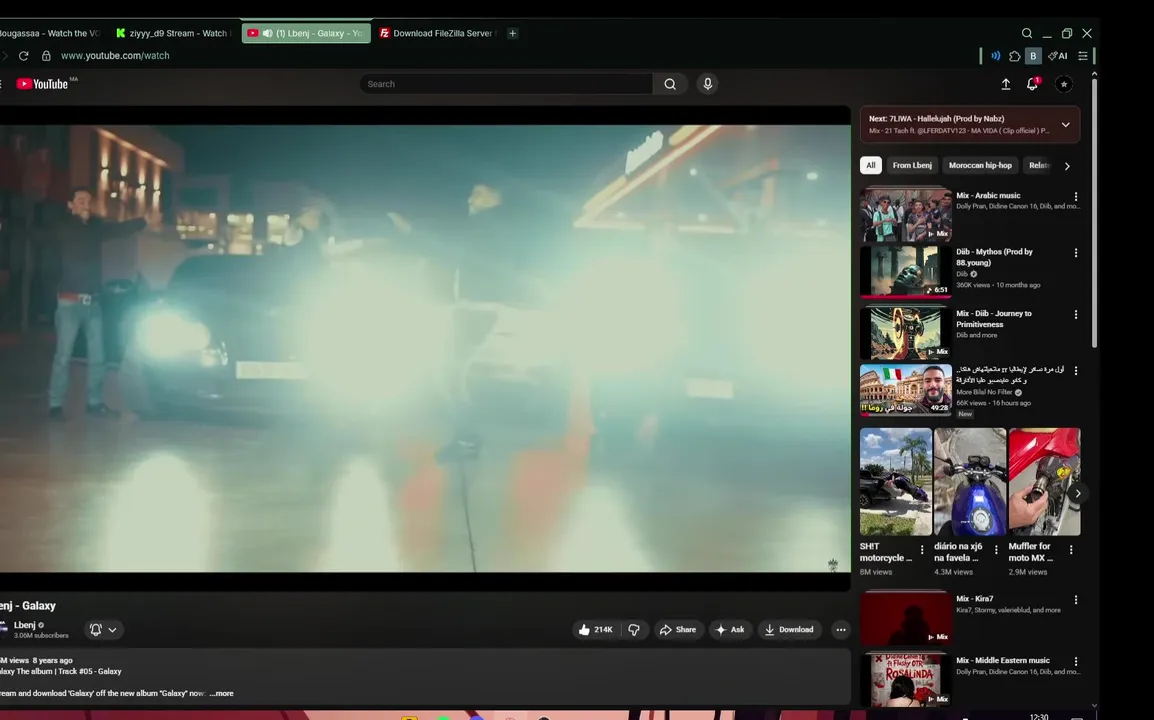Click the Download button
This screenshot has width=1154, height=720.
click(789, 629)
